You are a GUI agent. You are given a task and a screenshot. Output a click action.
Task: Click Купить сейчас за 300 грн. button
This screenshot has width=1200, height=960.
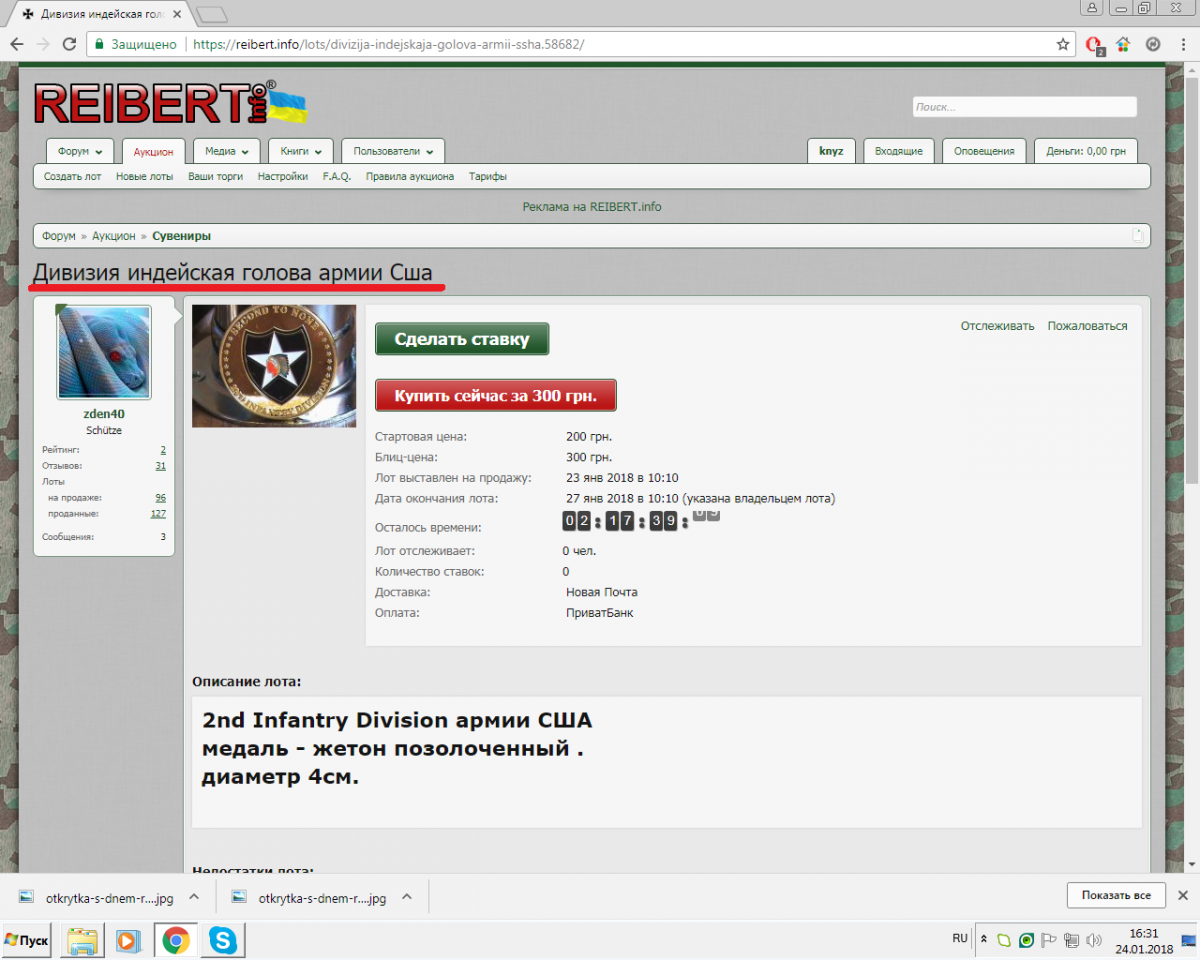point(496,395)
